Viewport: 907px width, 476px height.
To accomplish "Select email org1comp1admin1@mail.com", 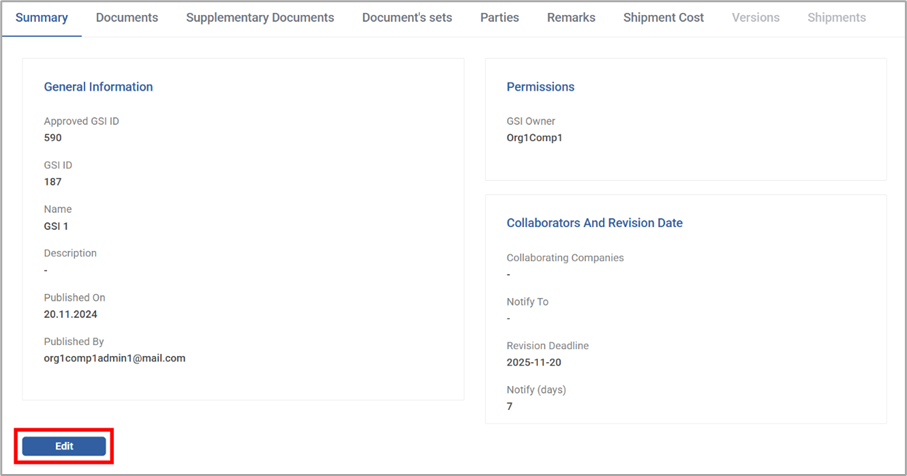I will (x=115, y=358).
